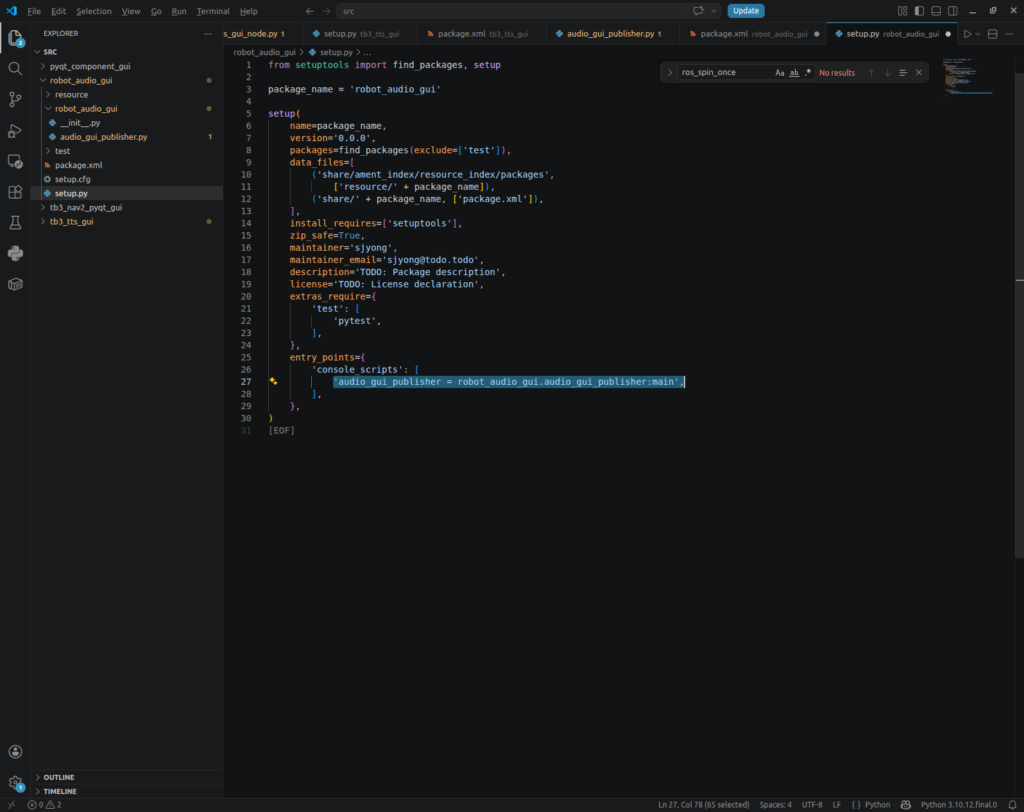
Task: Click errors and warnings count in status bar
Action: [44, 805]
